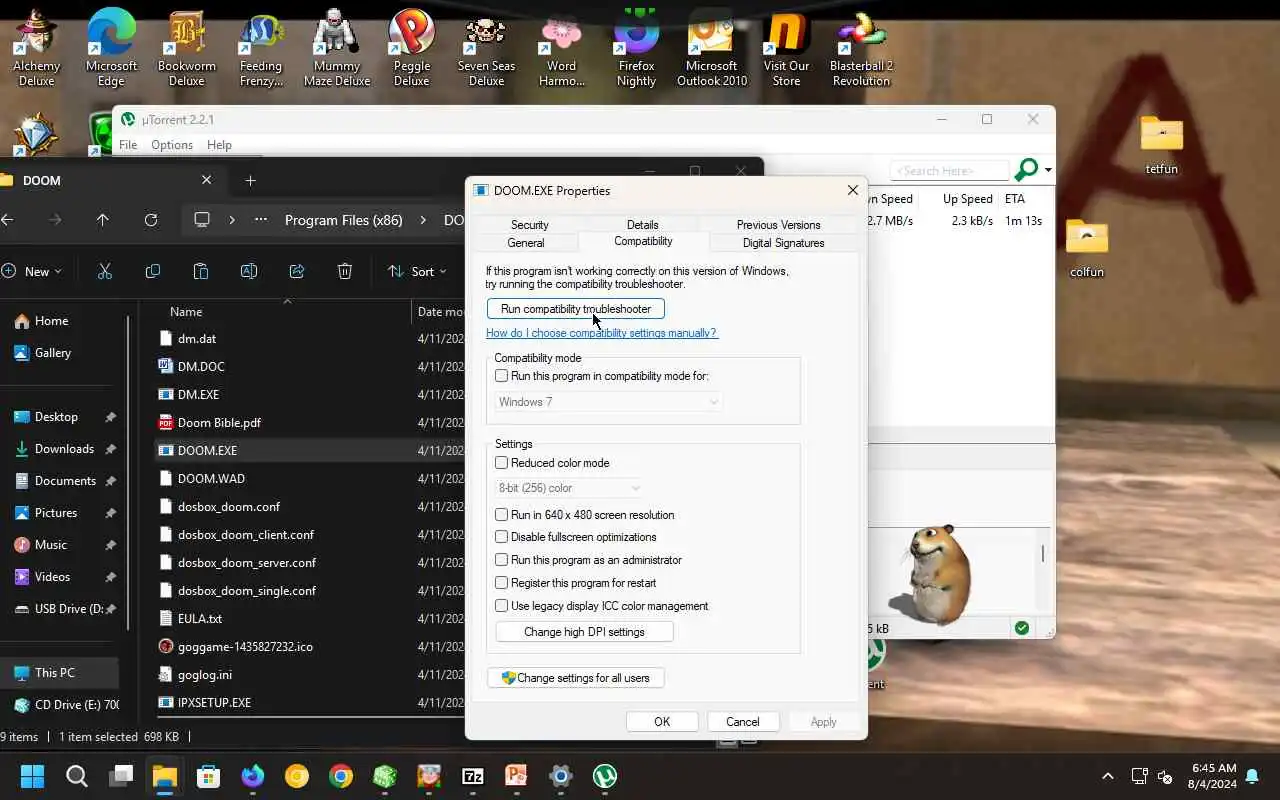Click uTorrent search input field
Image resolution: width=1280 pixels, height=800 pixels.
coord(950,170)
